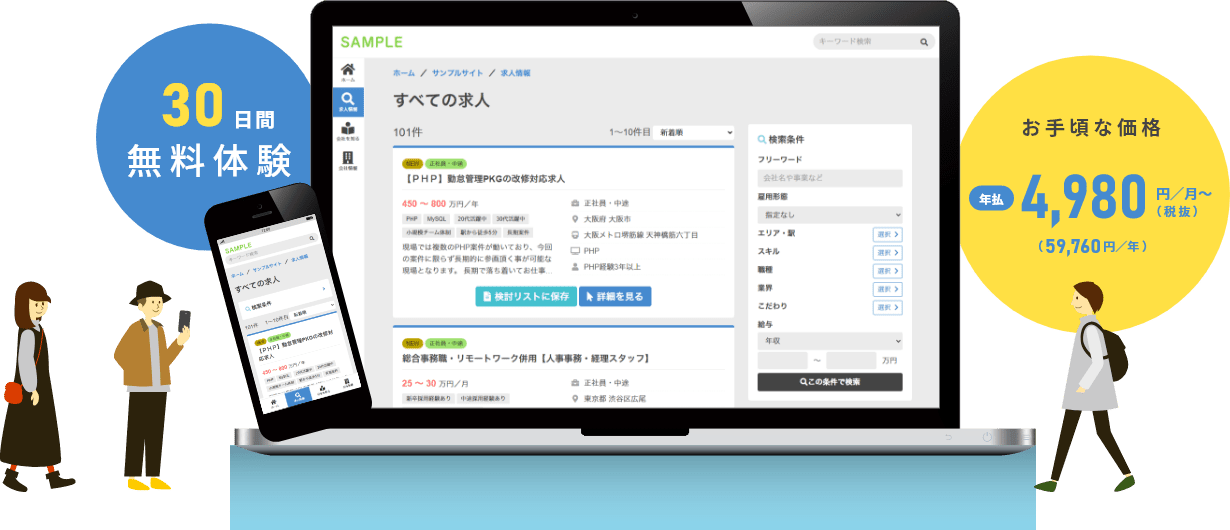1230x530 pixels.
Task: Click 選択 button for こだわり
Action: (887, 307)
